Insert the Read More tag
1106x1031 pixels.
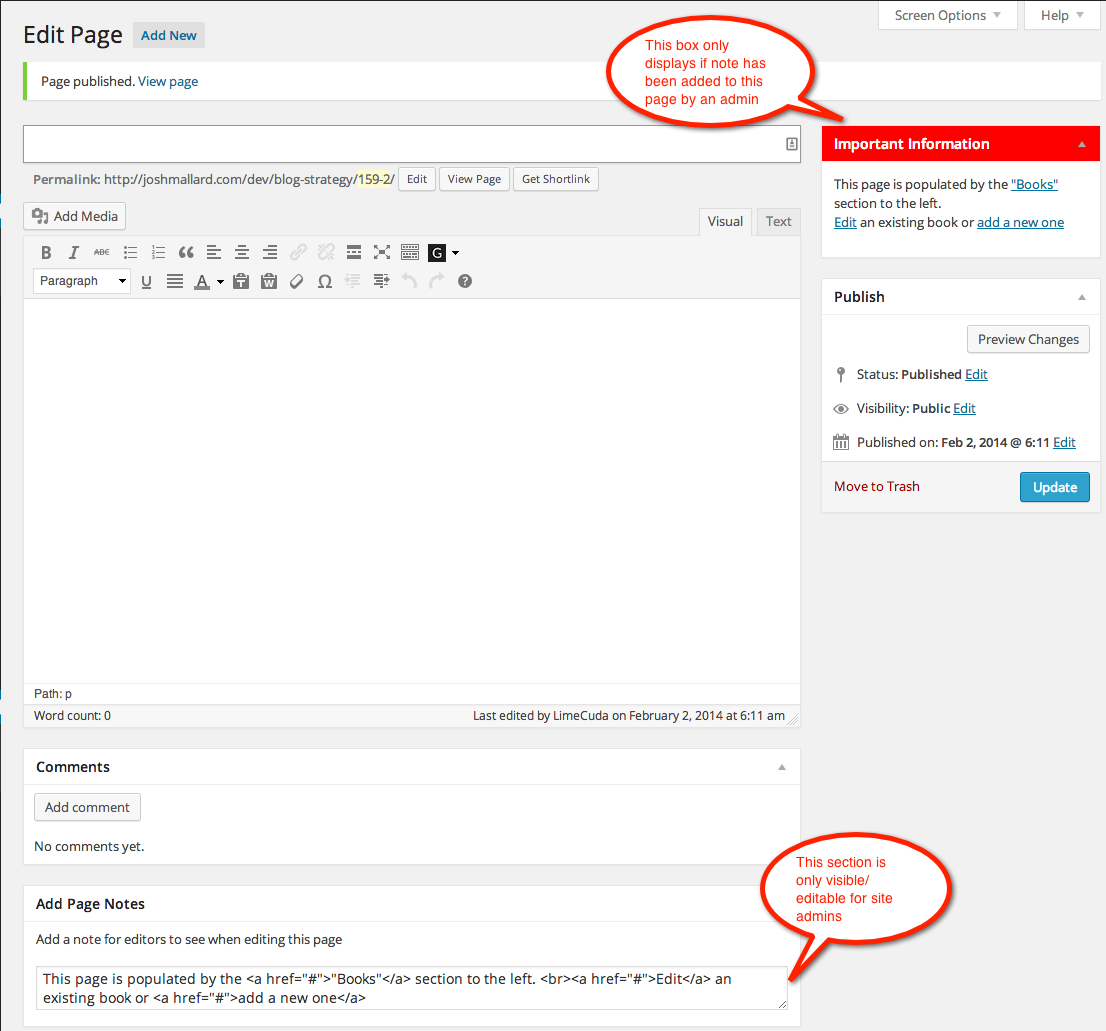point(354,252)
